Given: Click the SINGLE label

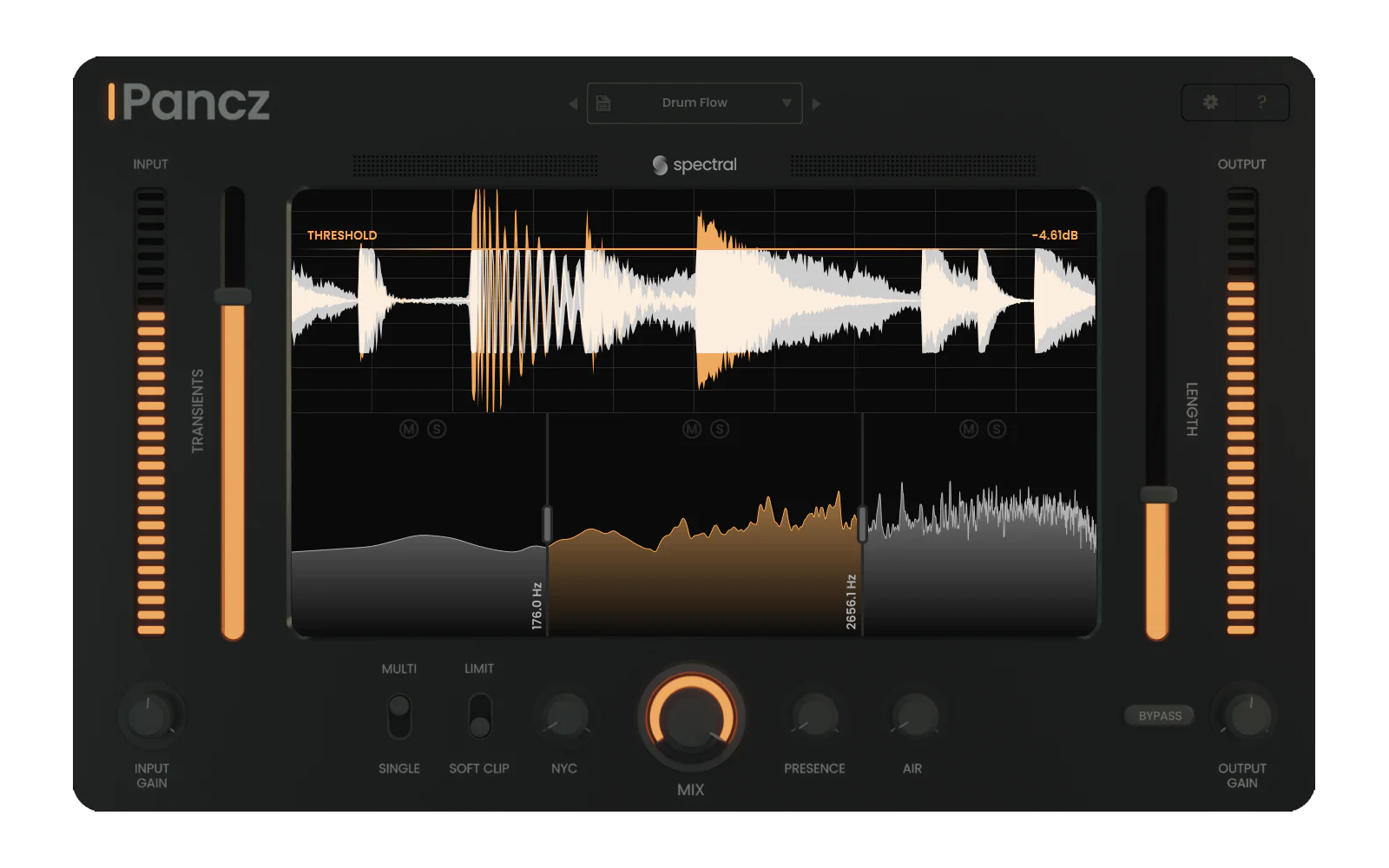Looking at the screenshot, I should coord(399,768).
